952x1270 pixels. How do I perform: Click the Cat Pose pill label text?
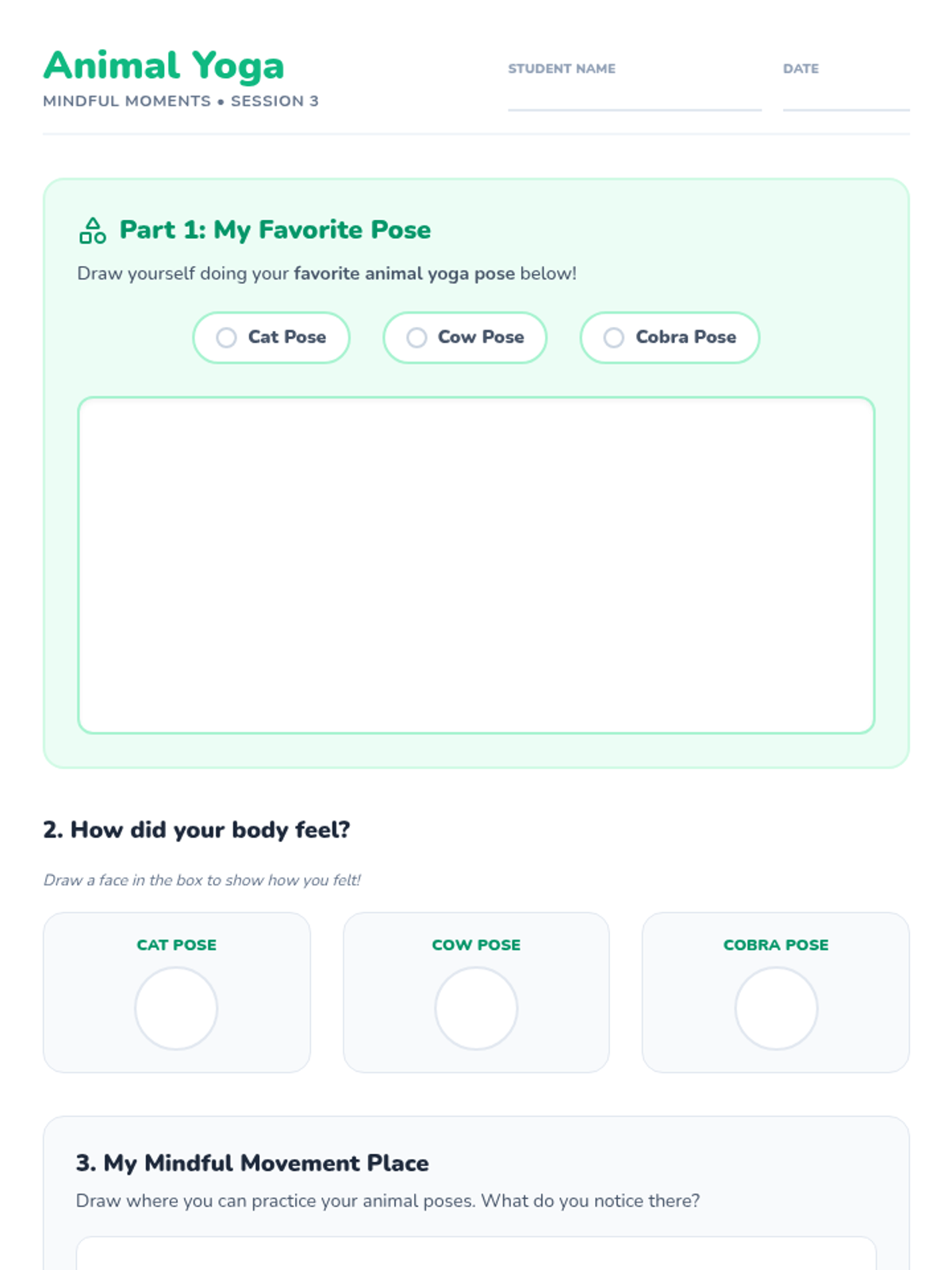(x=286, y=337)
